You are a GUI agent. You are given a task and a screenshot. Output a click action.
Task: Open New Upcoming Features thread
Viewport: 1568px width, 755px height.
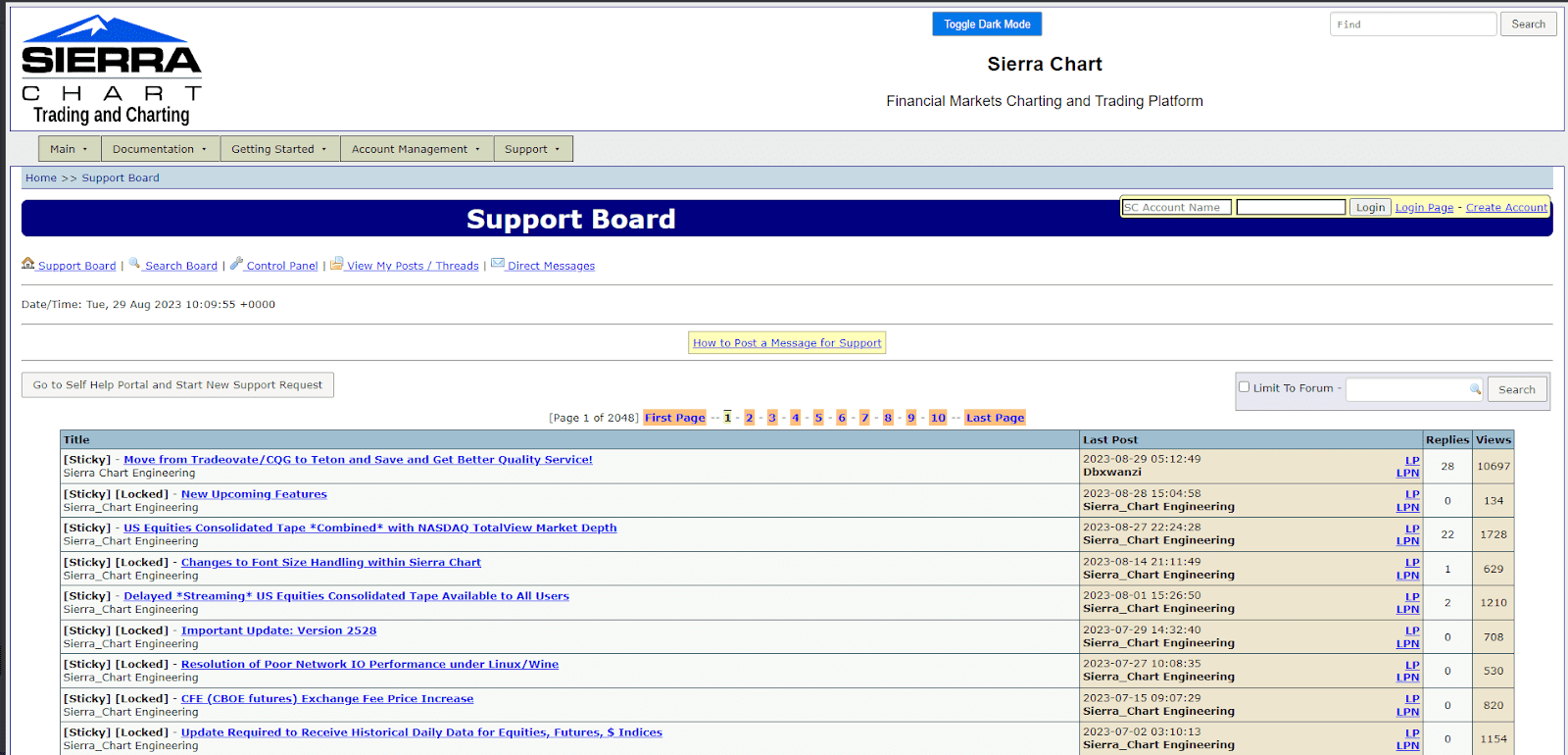click(254, 494)
